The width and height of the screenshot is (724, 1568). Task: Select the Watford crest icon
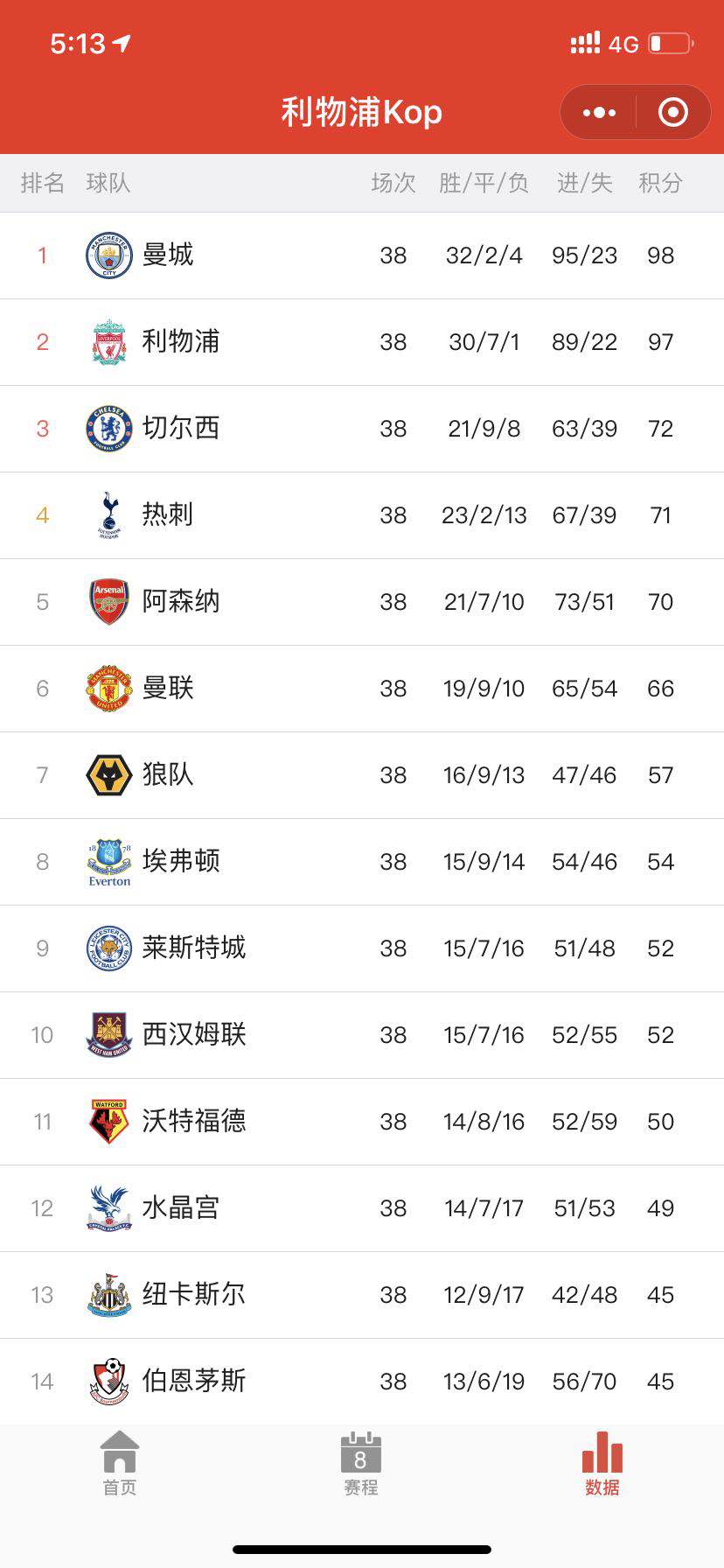click(x=109, y=1123)
